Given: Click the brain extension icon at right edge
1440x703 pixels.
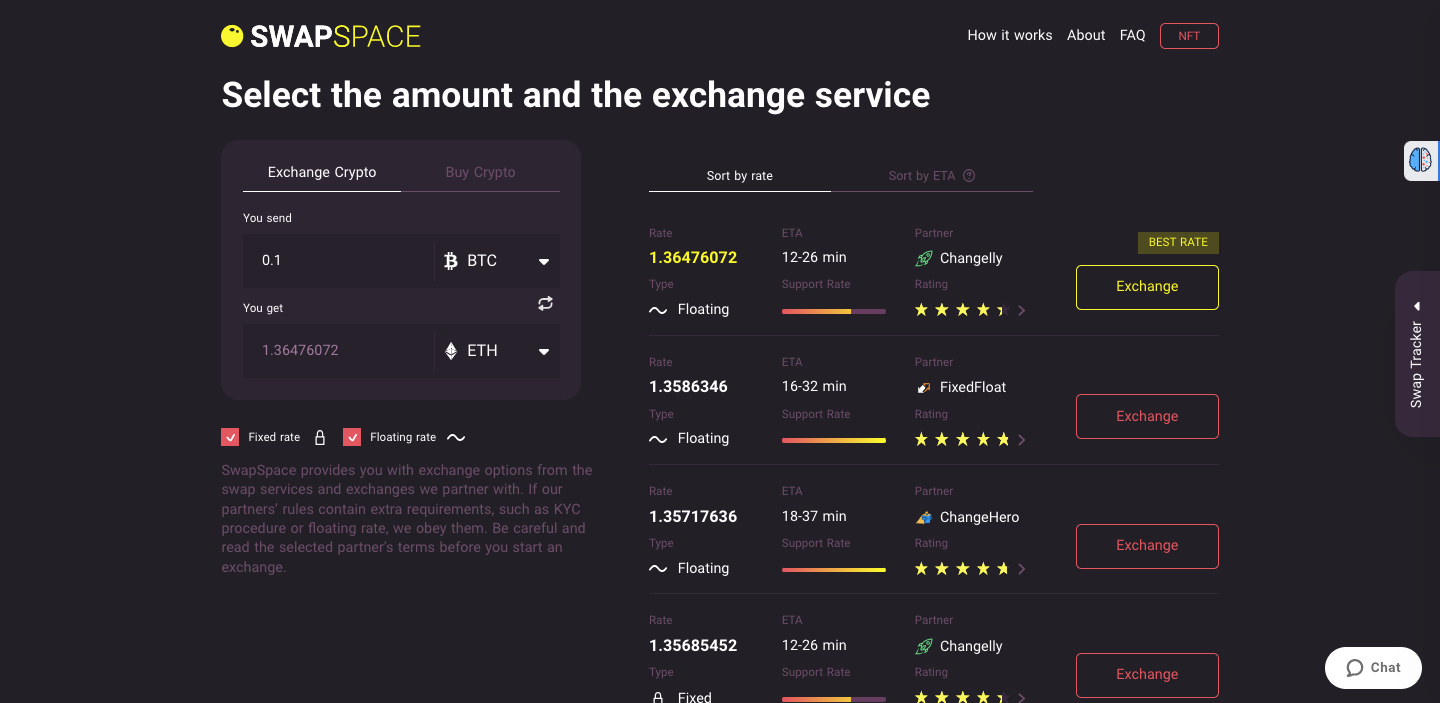Looking at the screenshot, I should pos(1420,159).
